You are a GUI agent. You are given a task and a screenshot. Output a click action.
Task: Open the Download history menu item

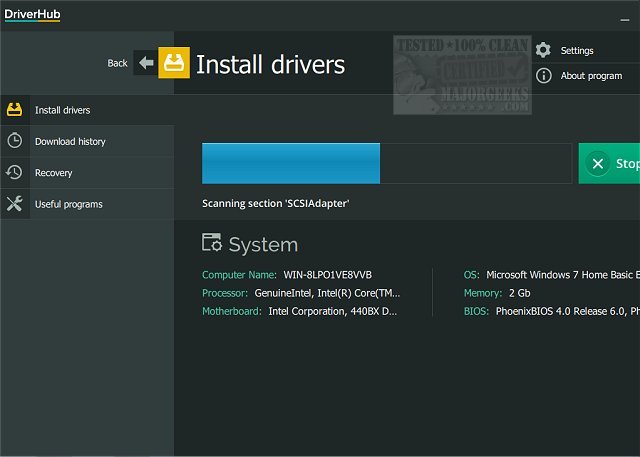coord(70,141)
